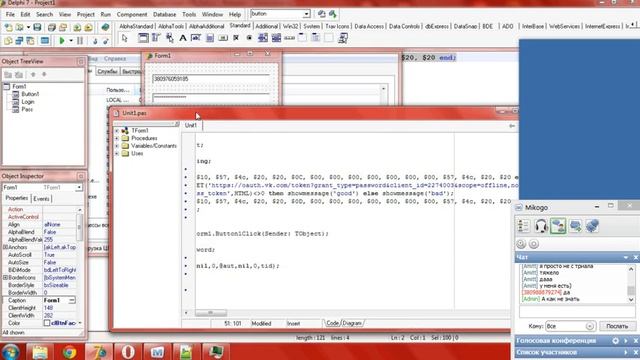Expand the Variables/Constants folder node
Viewport: 640px width, 360px height.
[x=117, y=146]
